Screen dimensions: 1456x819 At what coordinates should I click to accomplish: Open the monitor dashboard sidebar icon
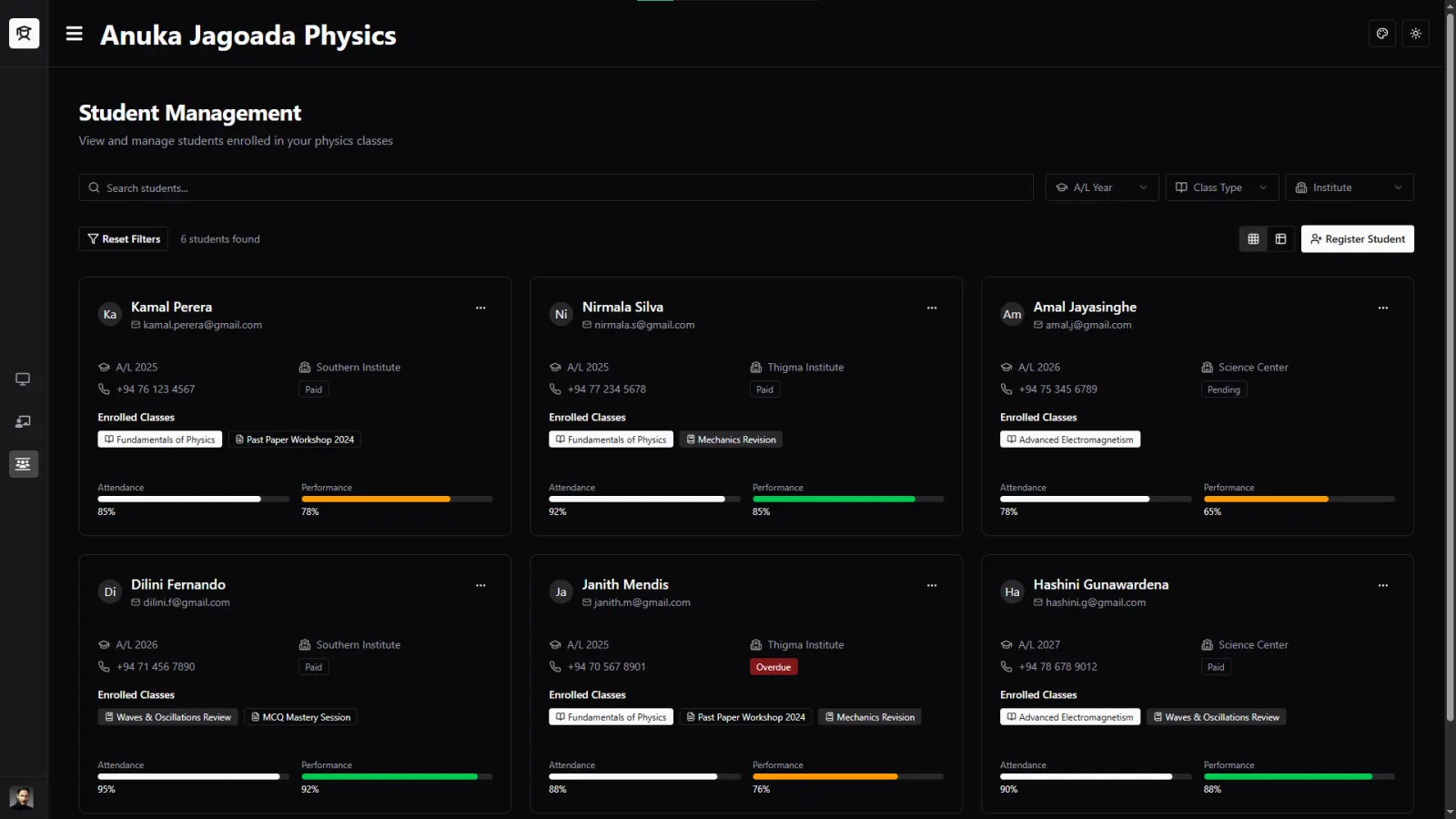click(23, 379)
